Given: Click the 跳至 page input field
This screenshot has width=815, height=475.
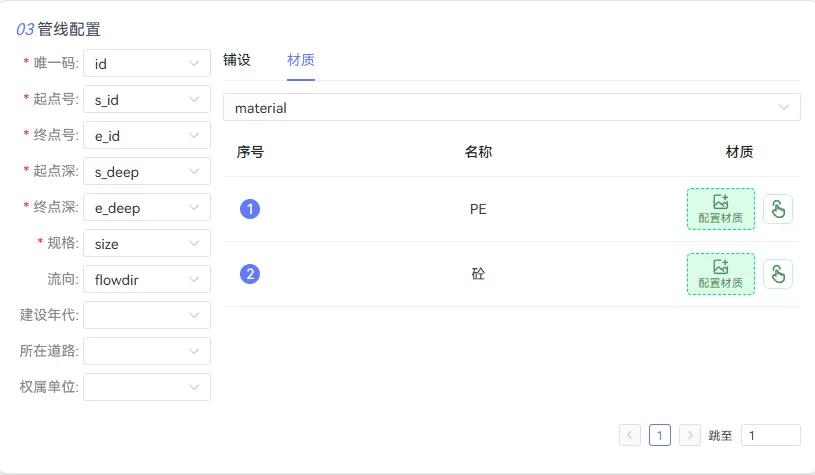Looking at the screenshot, I should click(771, 435).
